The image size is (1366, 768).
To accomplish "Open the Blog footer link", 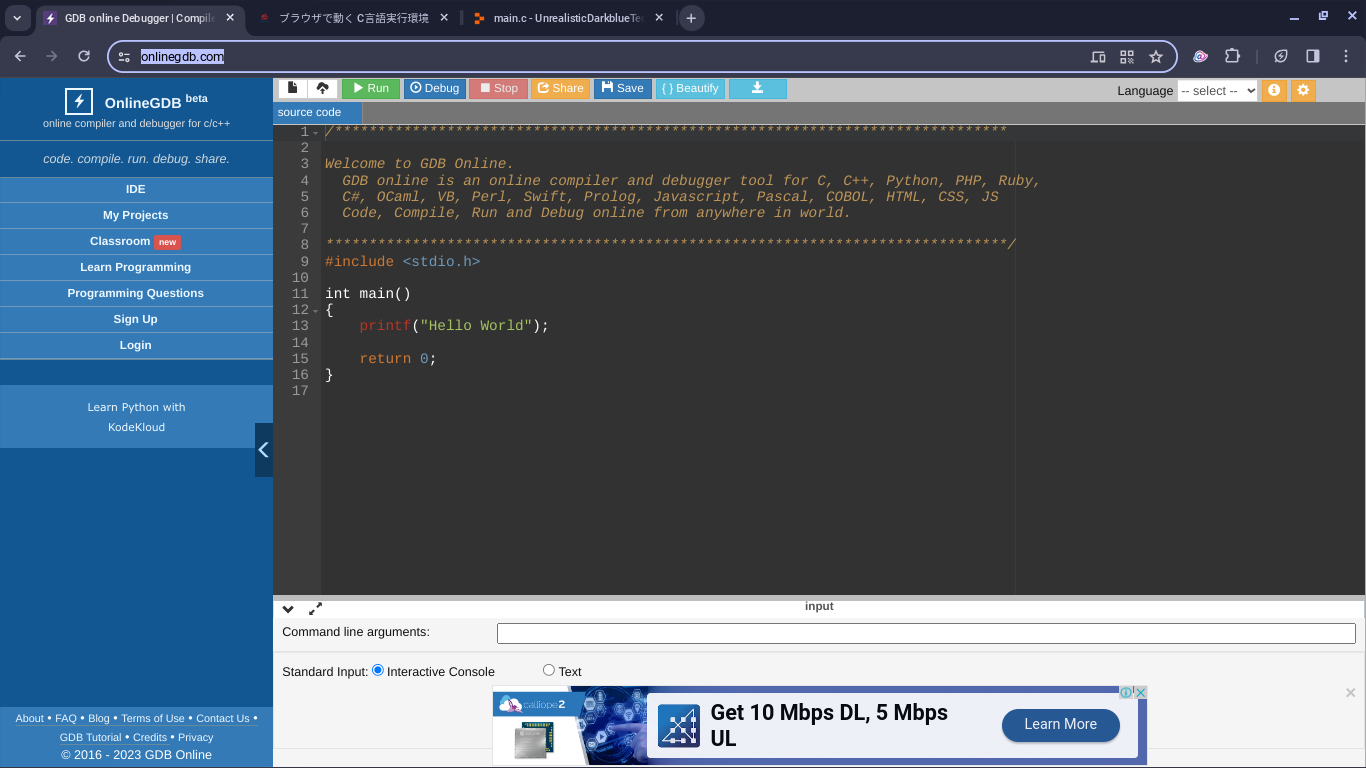I will click(x=99, y=718).
